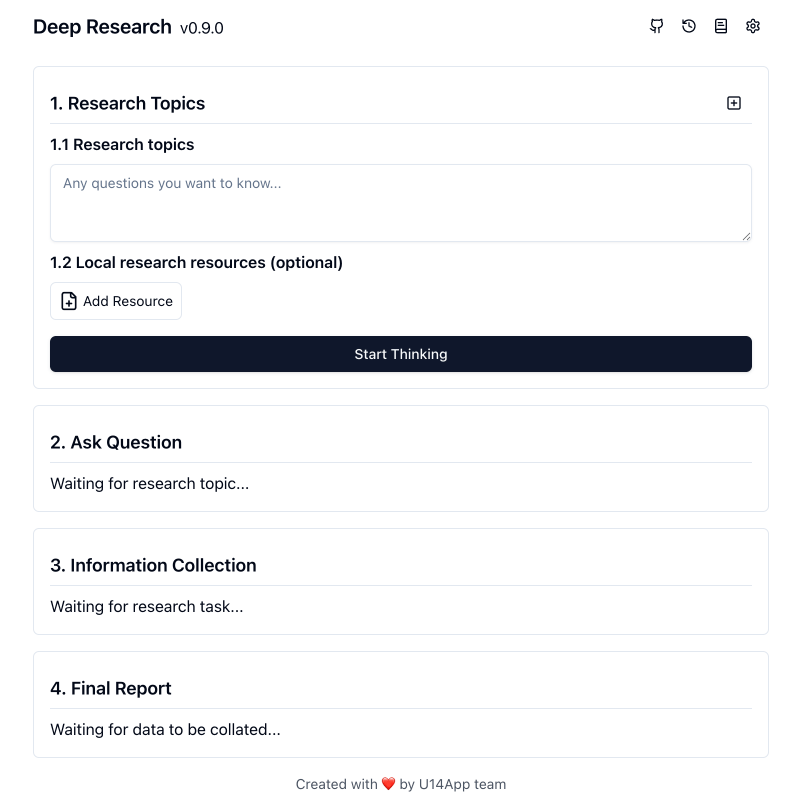Open the Settings gear icon

[x=753, y=27]
